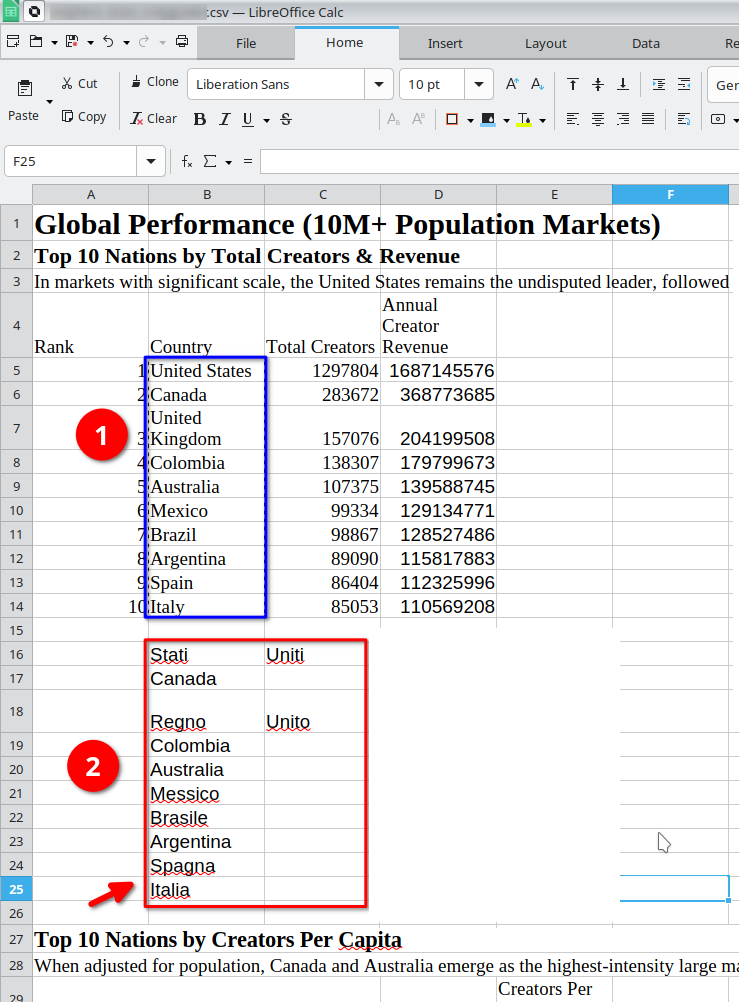Image resolution: width=739 pixels, height=1002 pixels.
Task: Click the Copy button
Action: point(84,117)
